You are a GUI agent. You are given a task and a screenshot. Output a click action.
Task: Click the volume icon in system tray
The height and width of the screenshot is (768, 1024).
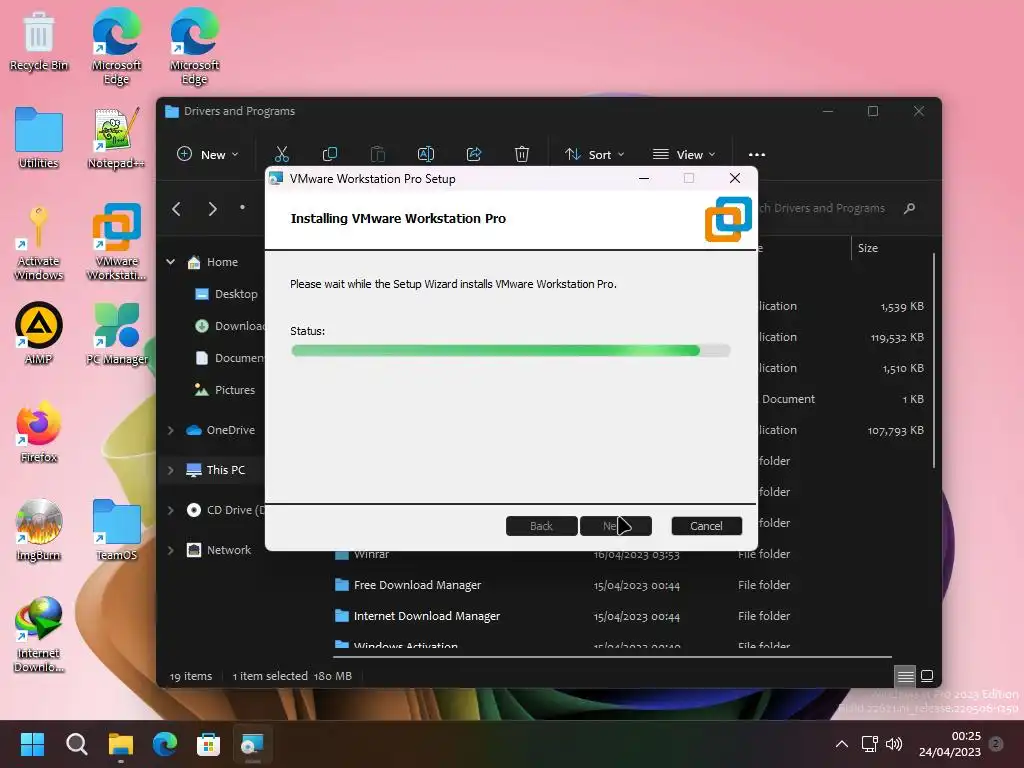click(894, 744)
